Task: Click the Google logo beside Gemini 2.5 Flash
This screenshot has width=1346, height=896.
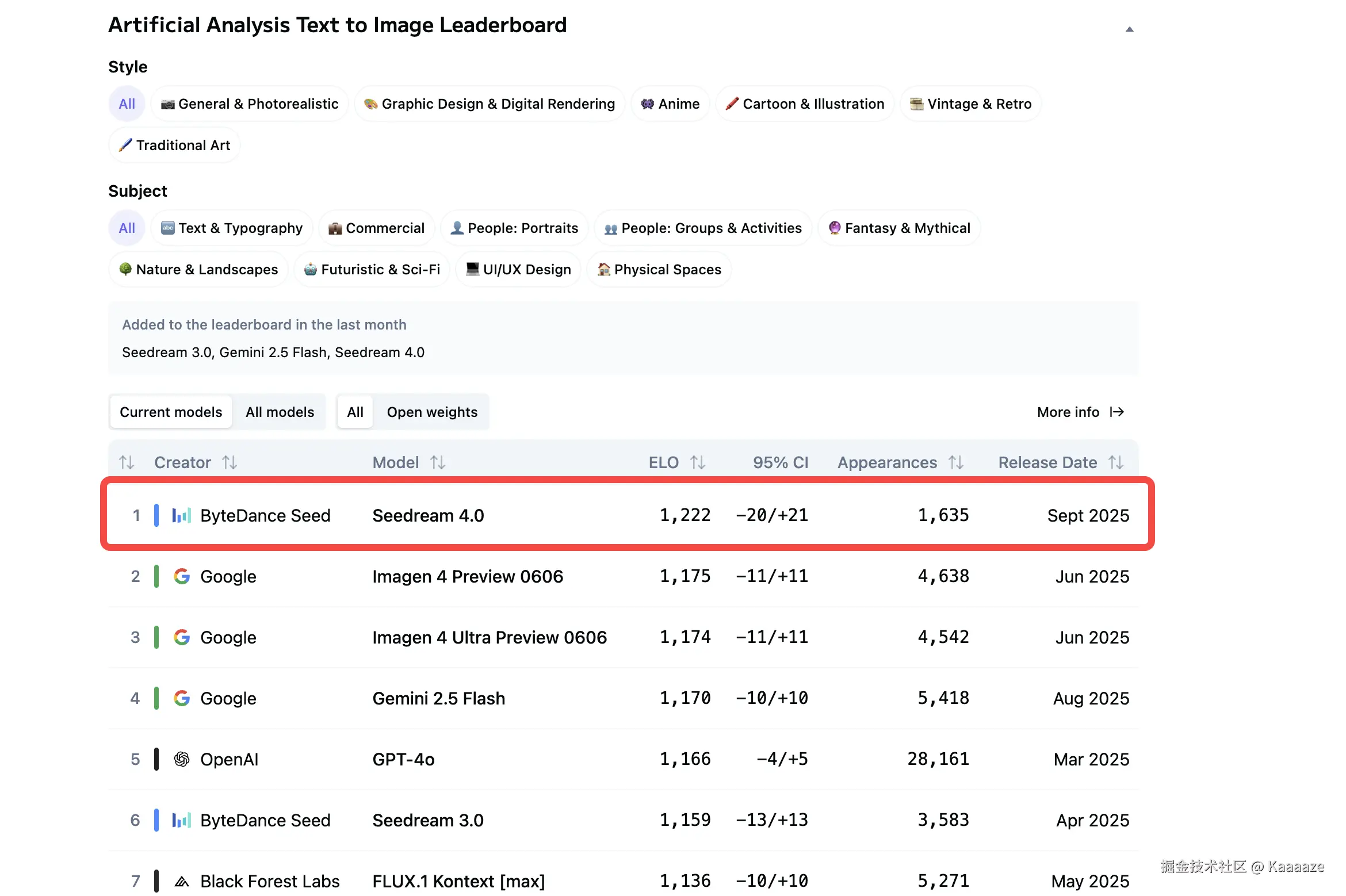Action: (182, 698)
